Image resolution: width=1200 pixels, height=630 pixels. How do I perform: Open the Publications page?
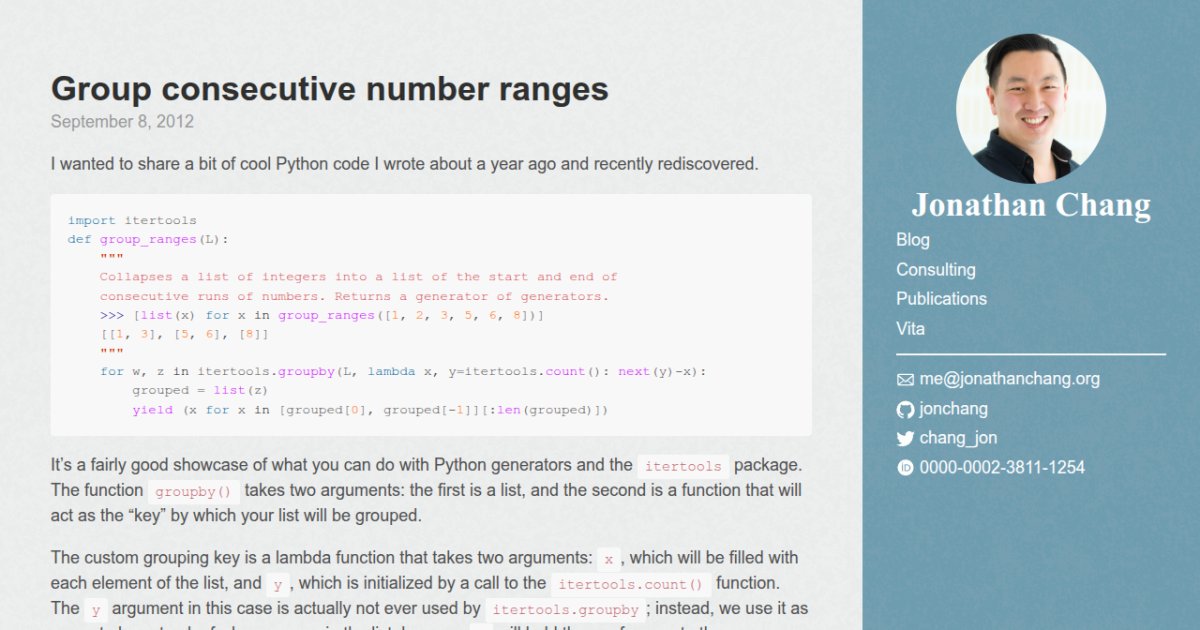[941, 298]
